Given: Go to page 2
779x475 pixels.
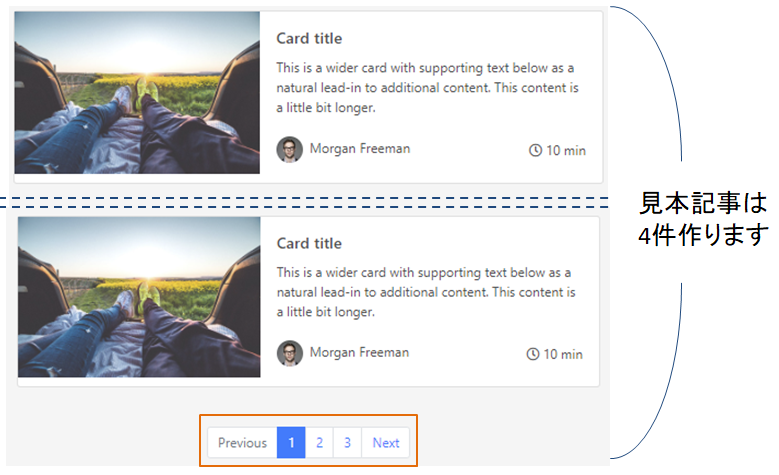Looking at the screenshot, I should (x=319, y=443).
